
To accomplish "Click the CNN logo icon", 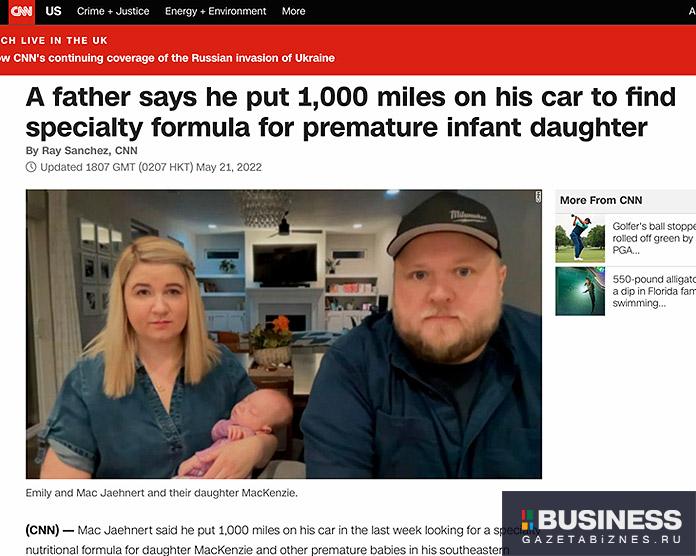I will point(22,12).
